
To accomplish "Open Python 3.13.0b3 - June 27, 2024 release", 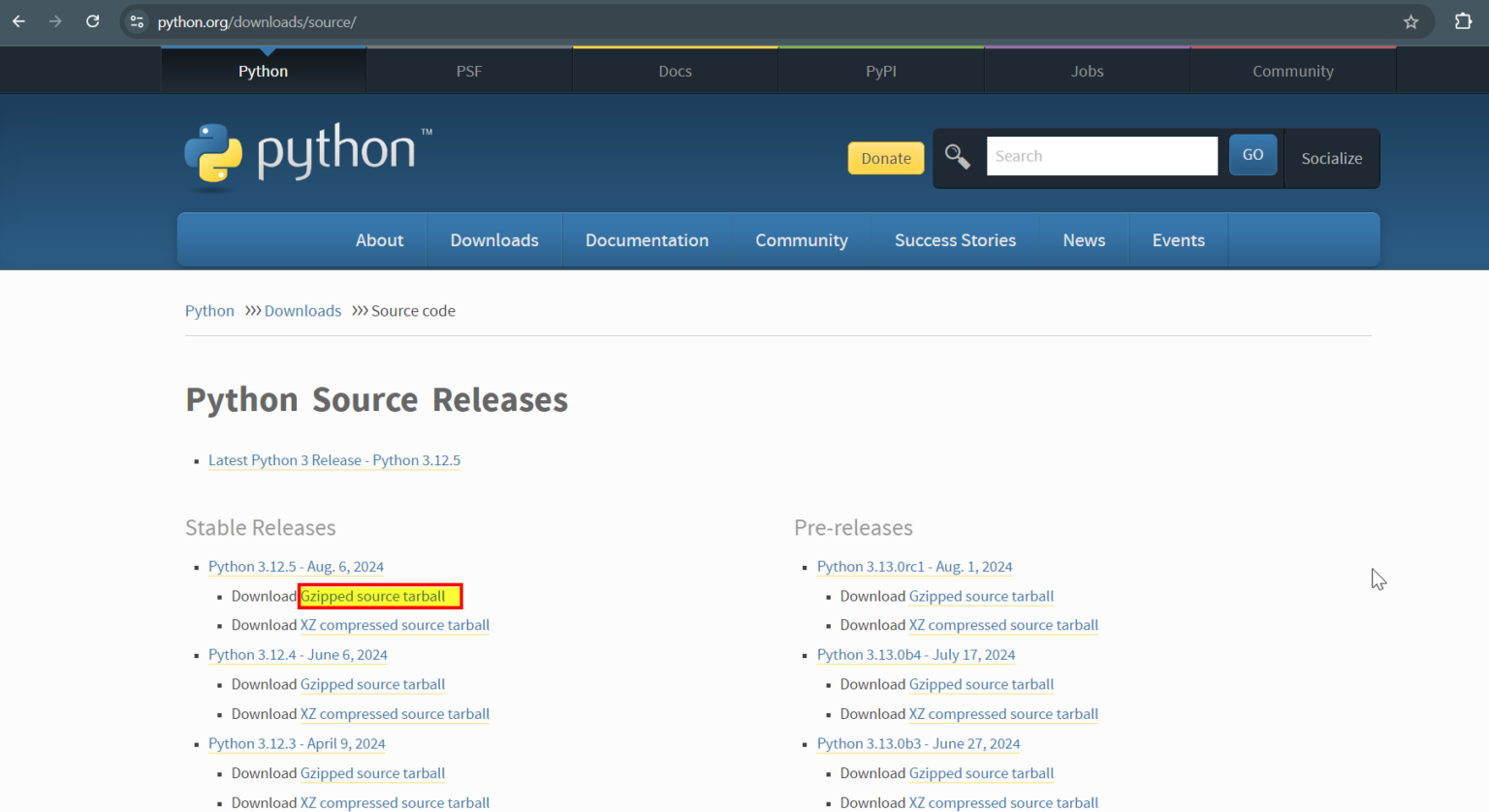I will click(x=918, y=744).
